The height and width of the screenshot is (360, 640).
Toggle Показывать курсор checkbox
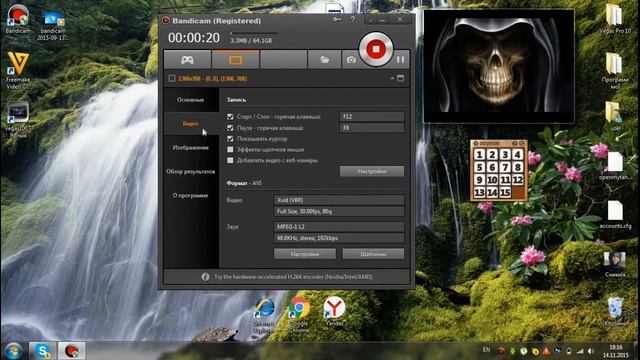230,139
